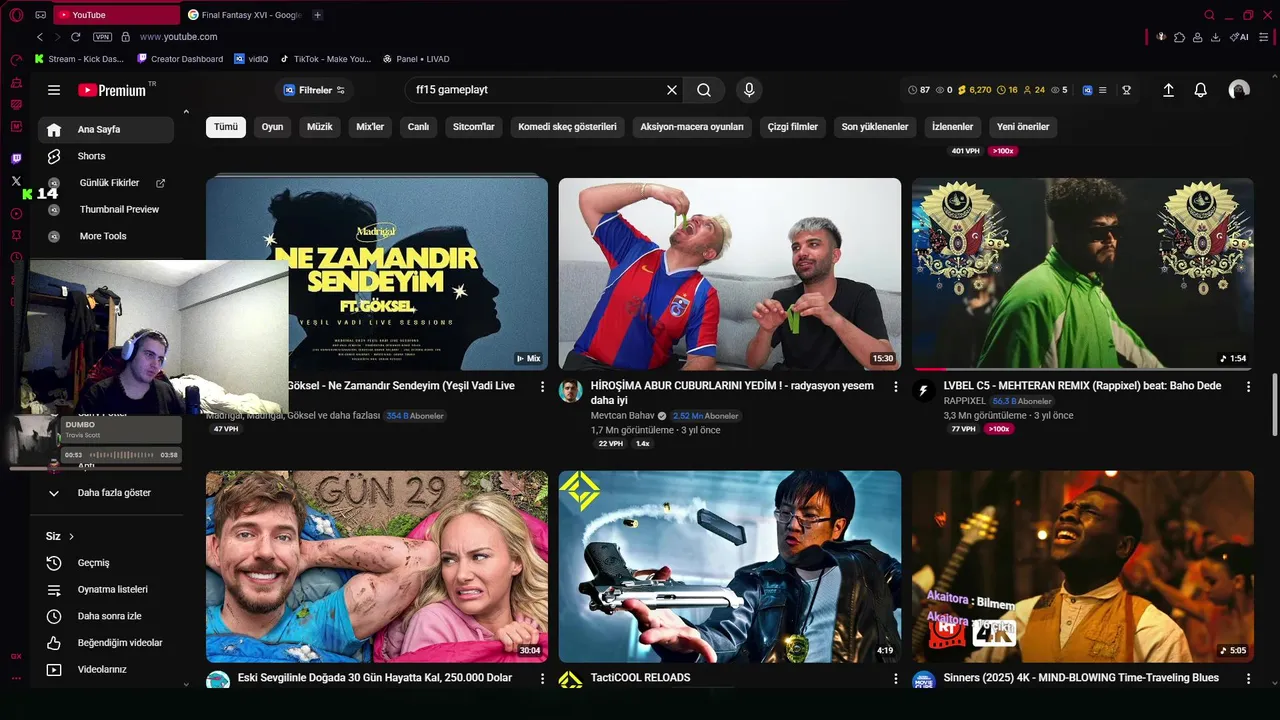
Task: Click the page vertical scrollbar thumb
Action: pos(1274,405)
